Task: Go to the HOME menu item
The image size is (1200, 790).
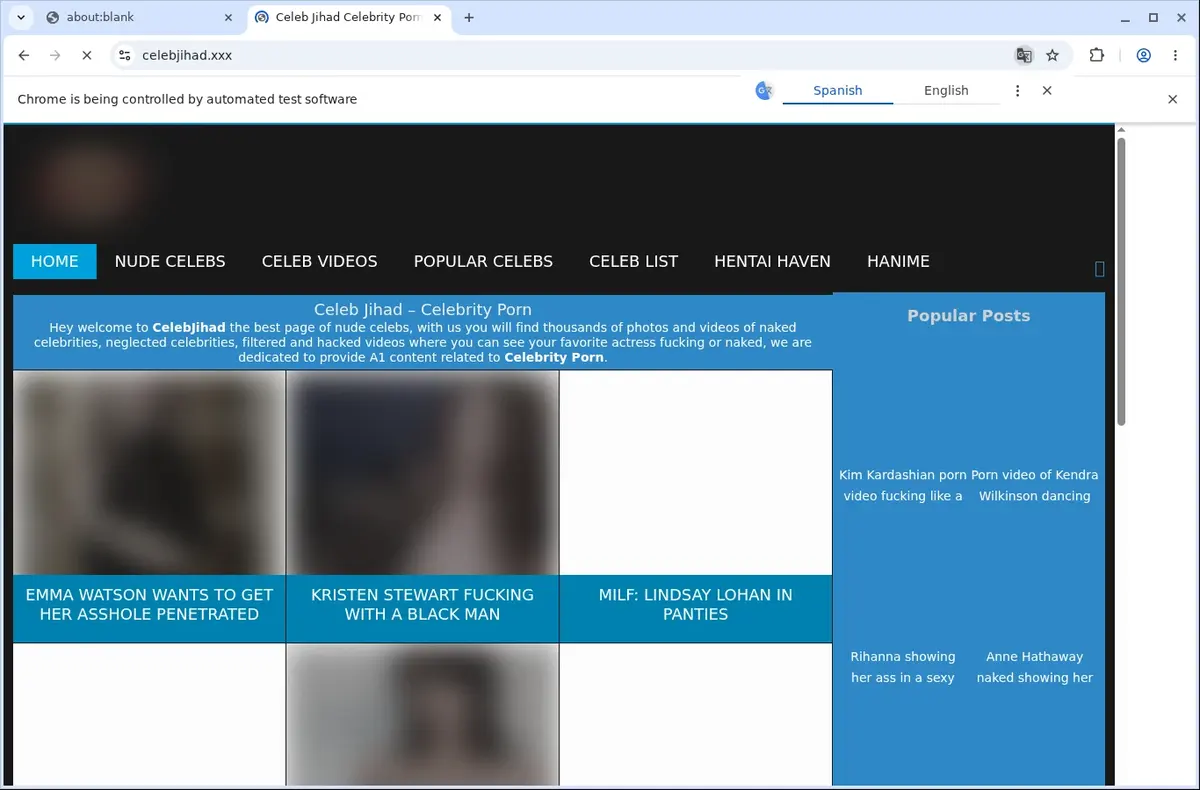Action: 55,261
